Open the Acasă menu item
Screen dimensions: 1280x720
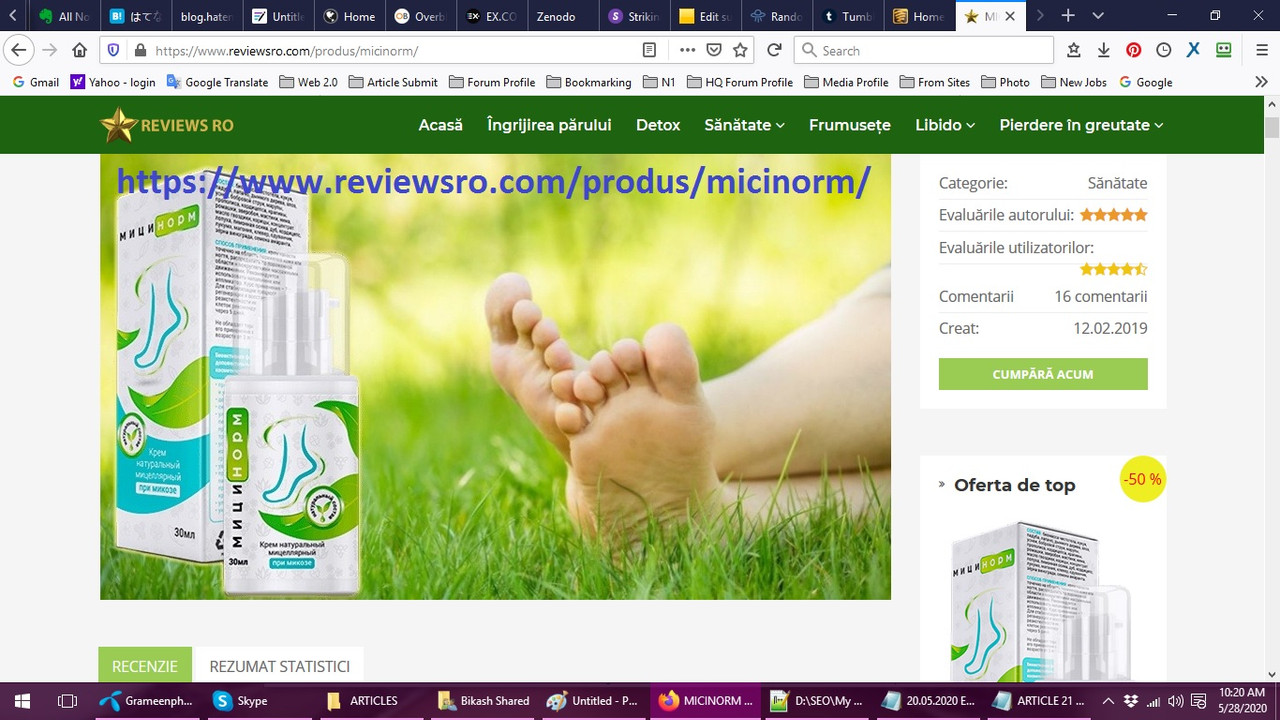[441, 125]
